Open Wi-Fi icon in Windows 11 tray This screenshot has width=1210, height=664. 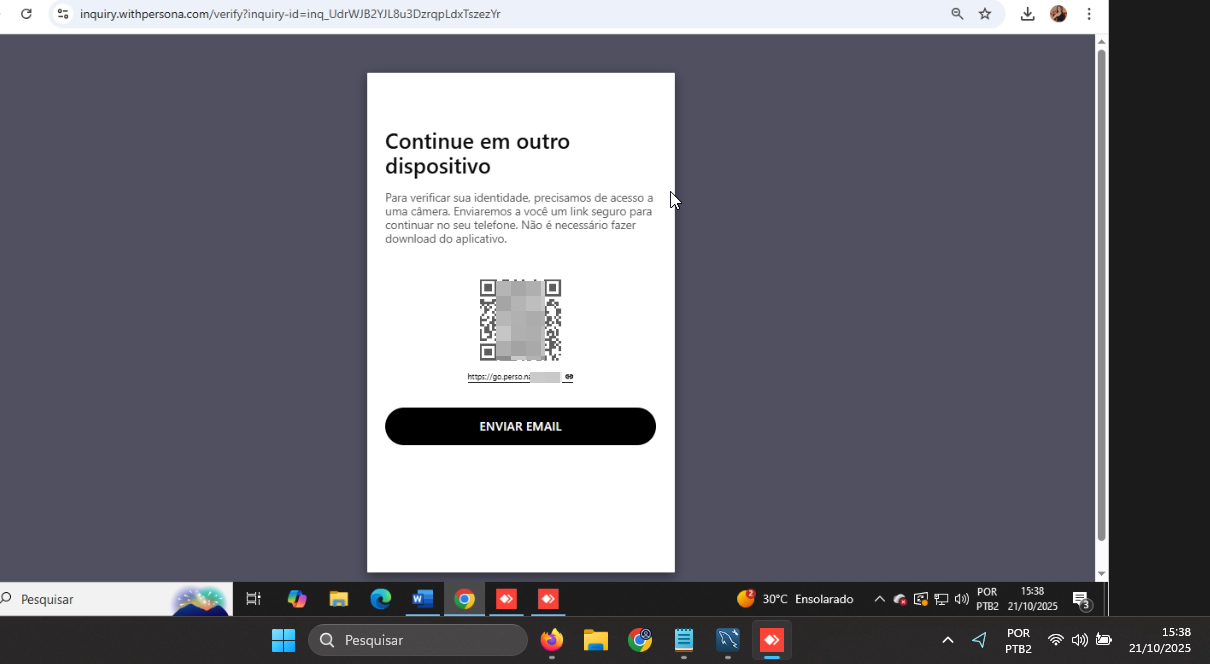1056,640
